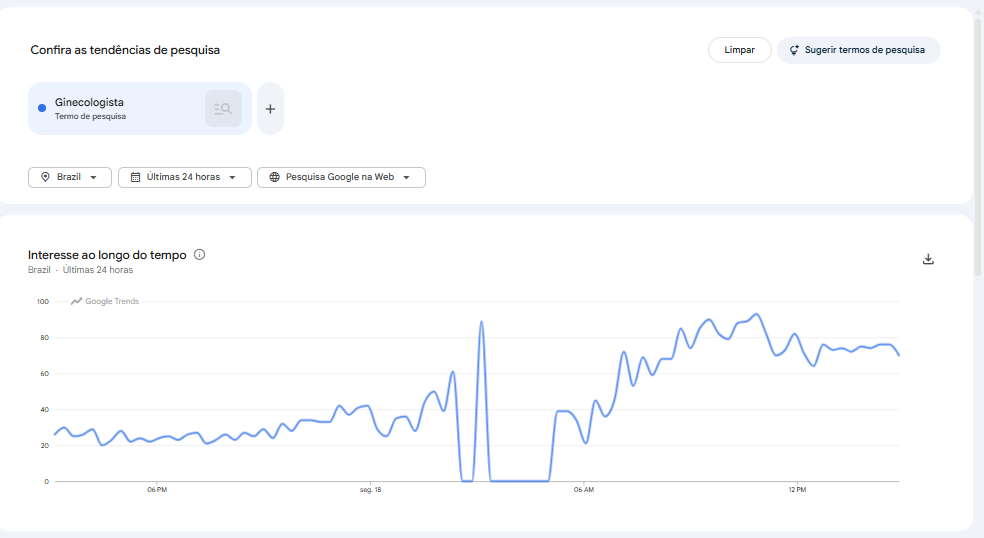Click the 06 AM marker on the time axis
The image size is (984, 538).
click(584, 490)
